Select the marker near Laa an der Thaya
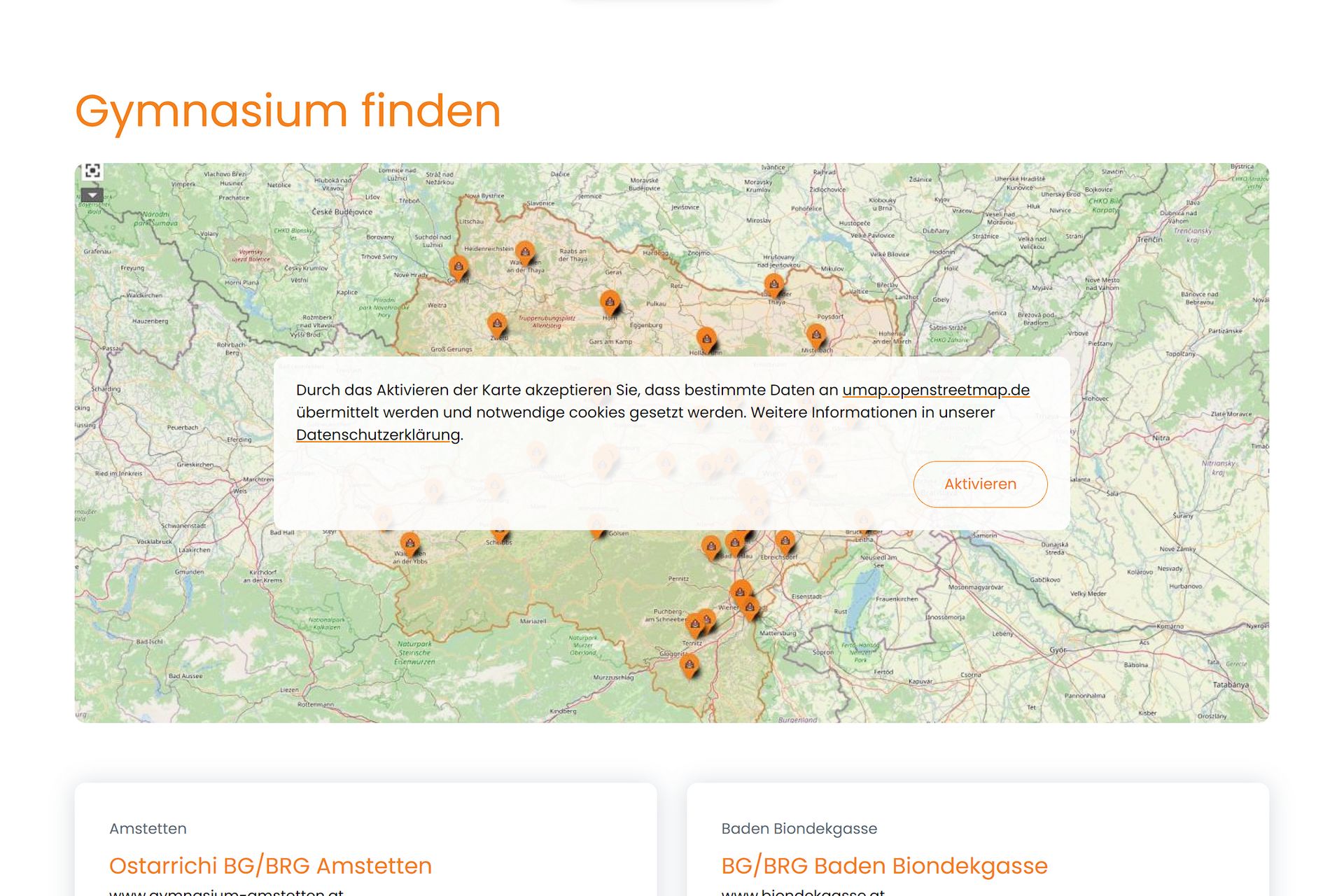This screenshot has height=896, width=1344. [x=773, y=284]
